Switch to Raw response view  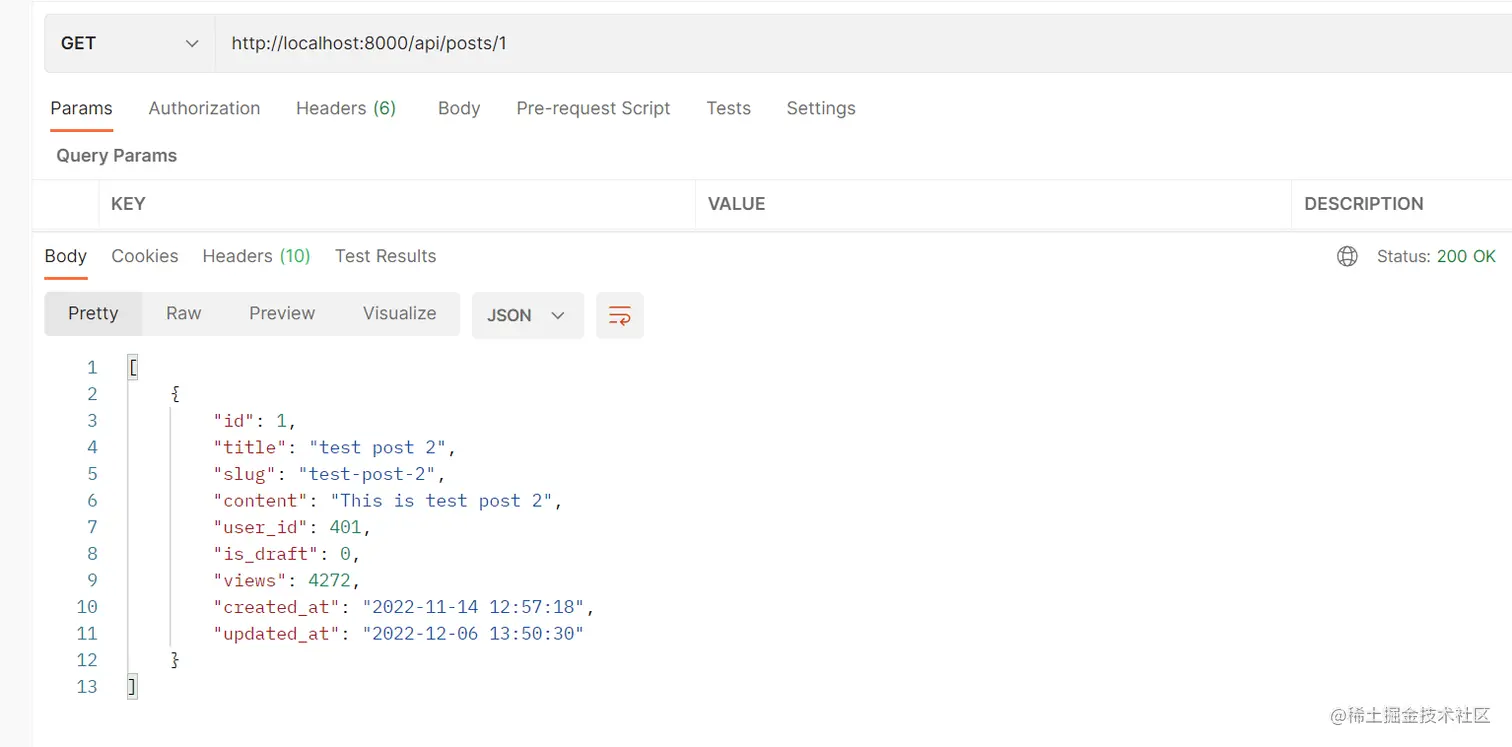click(x=183, y=313)
